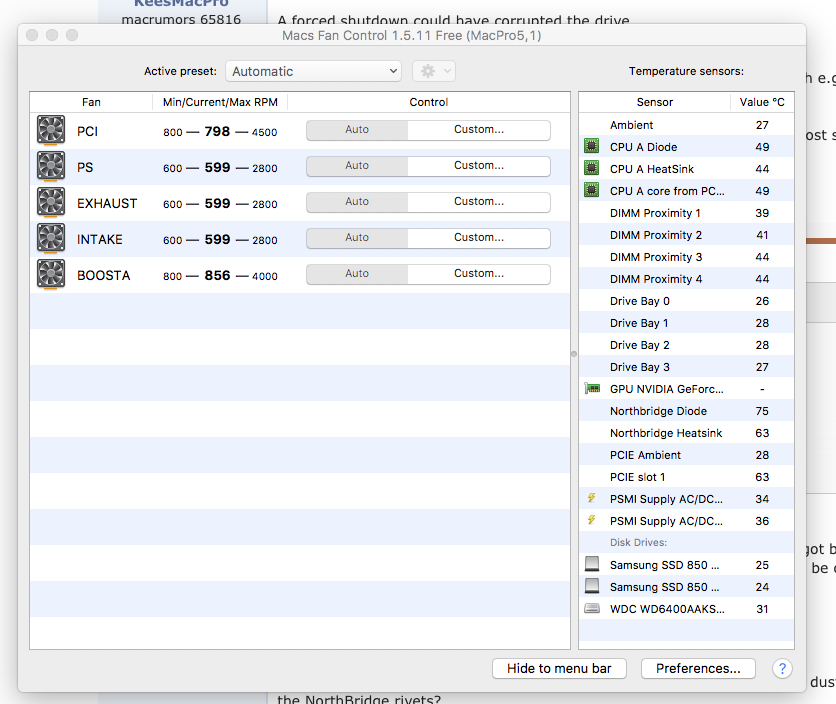Click the Control column header
836x704 pixels.
[429, 102]
